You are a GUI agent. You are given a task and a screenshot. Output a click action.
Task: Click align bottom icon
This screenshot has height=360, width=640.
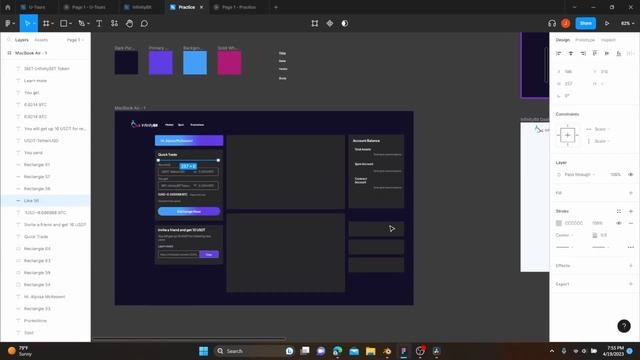619,53
